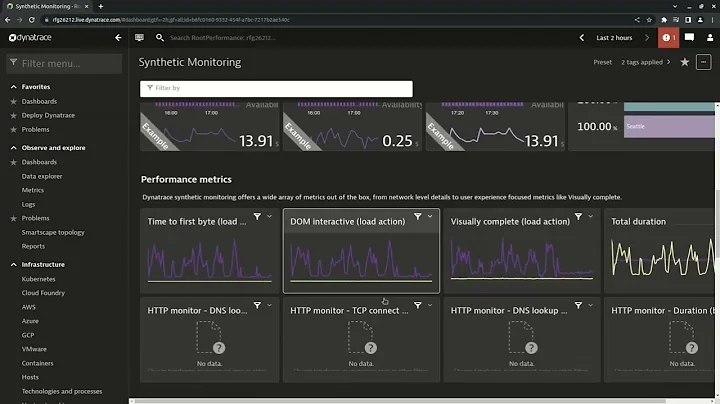Click the Seattle purple availability bar
720x404 pixels.
coord(669,127)
